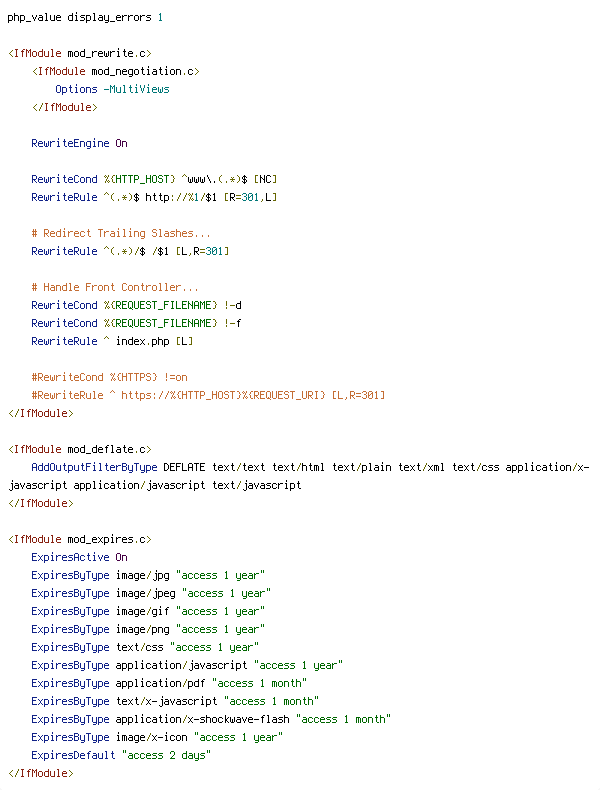This screenshot has height=790, width=600.
Task: Click the "# Handle Front Controller..." comment
Action: tap(115, 287)
